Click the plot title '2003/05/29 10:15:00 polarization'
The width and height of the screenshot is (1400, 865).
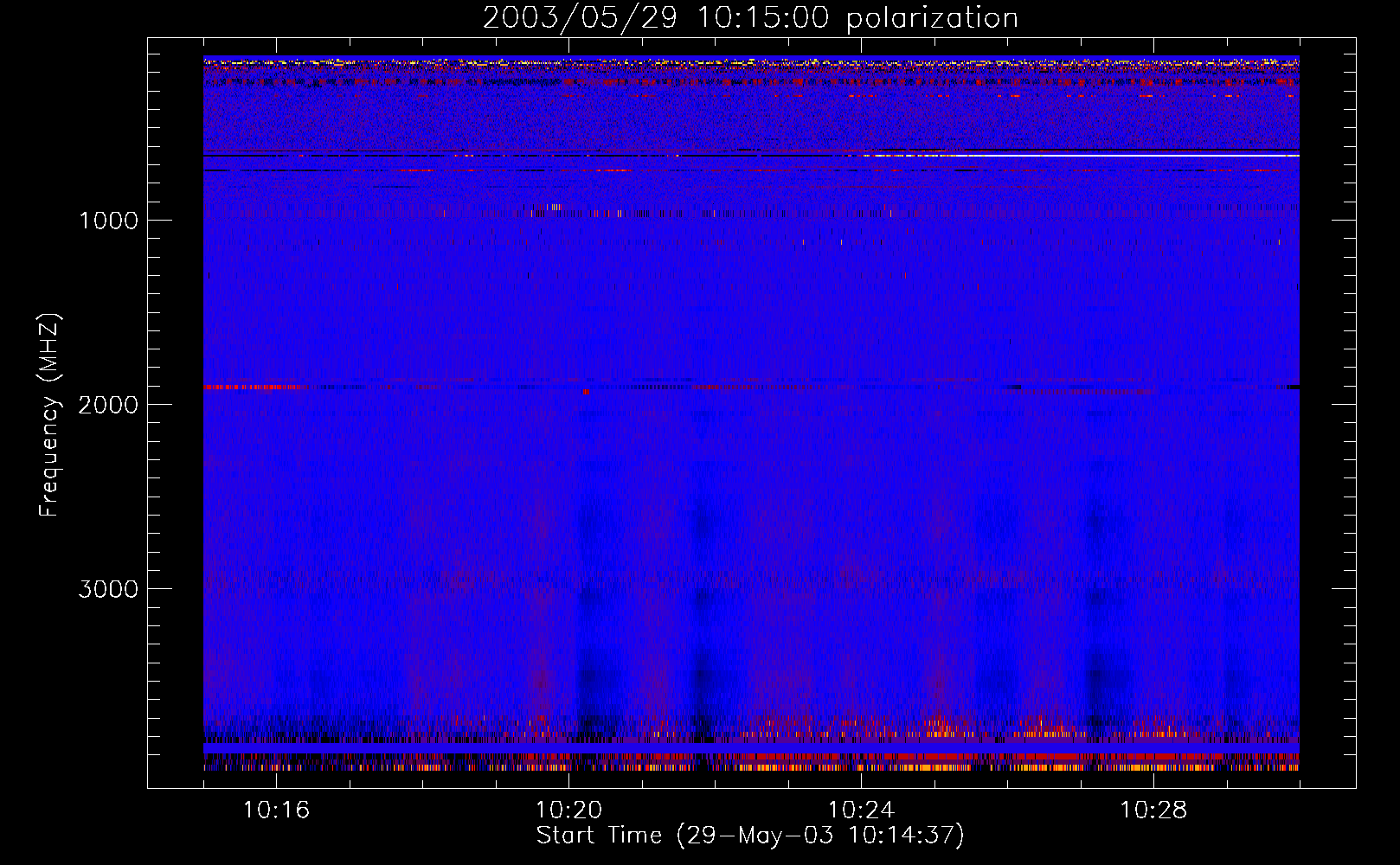pos(750,18)
